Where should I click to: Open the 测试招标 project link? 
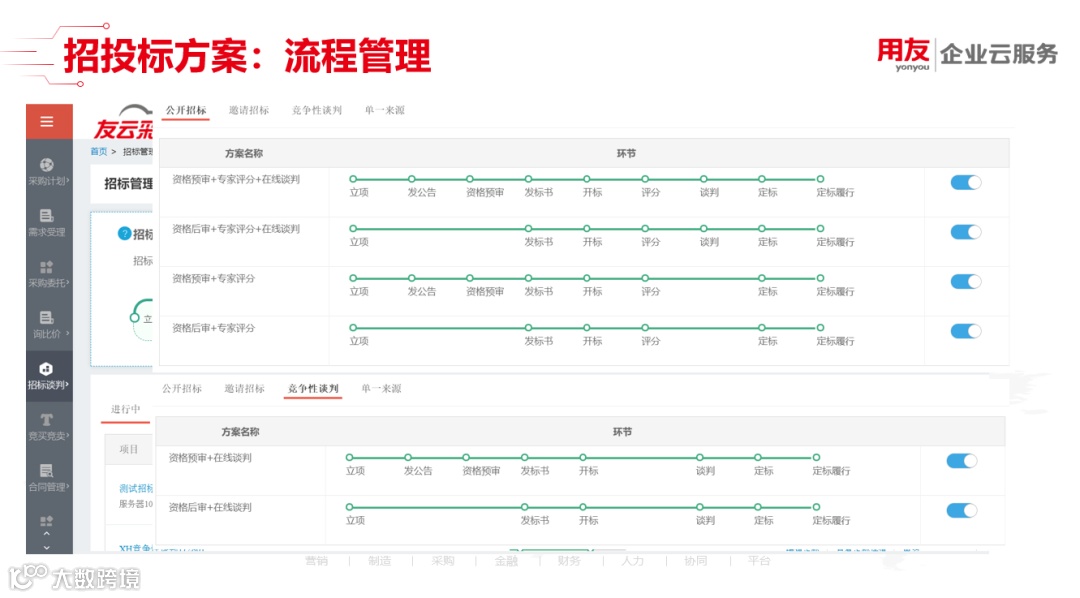coord(136,488)
